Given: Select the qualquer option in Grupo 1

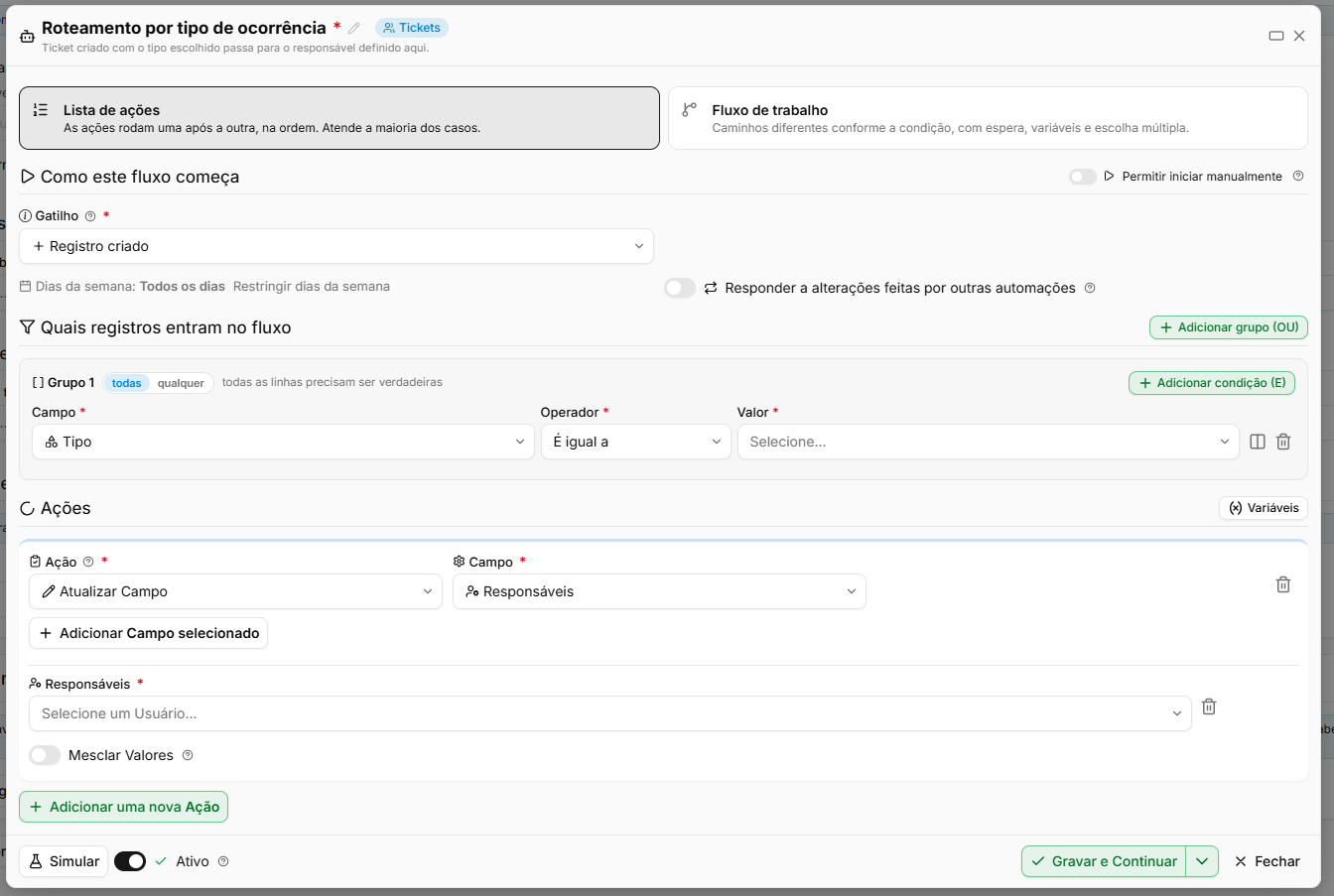Looking at the screenshot, I should coord(181,383).
